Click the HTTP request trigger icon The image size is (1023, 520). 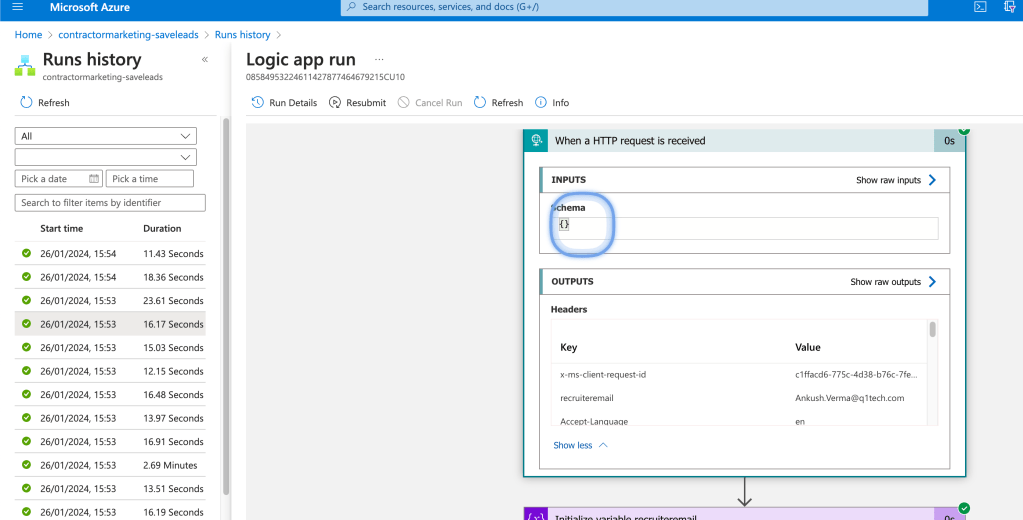click(536, 140)
